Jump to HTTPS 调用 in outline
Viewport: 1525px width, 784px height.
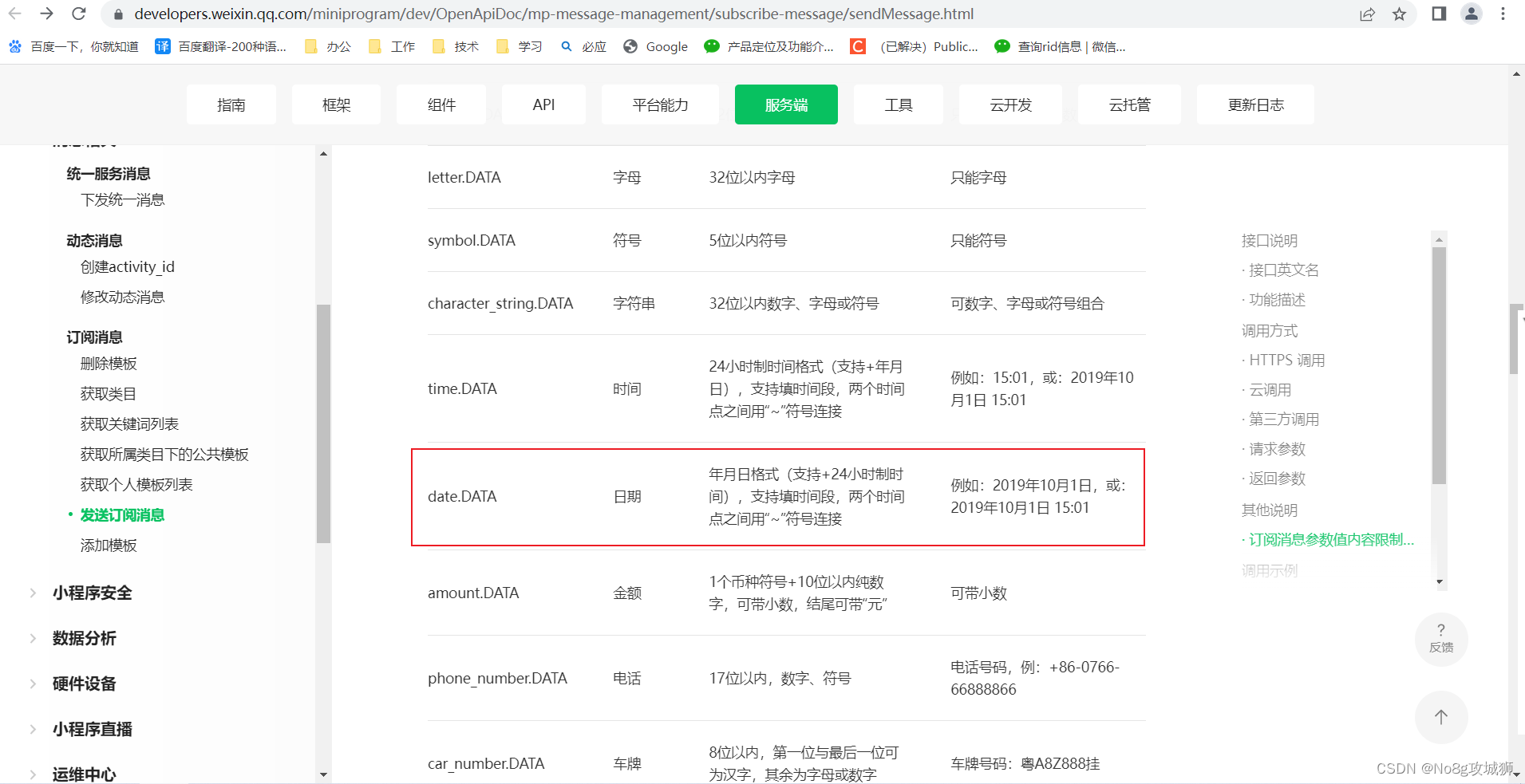1286,360
